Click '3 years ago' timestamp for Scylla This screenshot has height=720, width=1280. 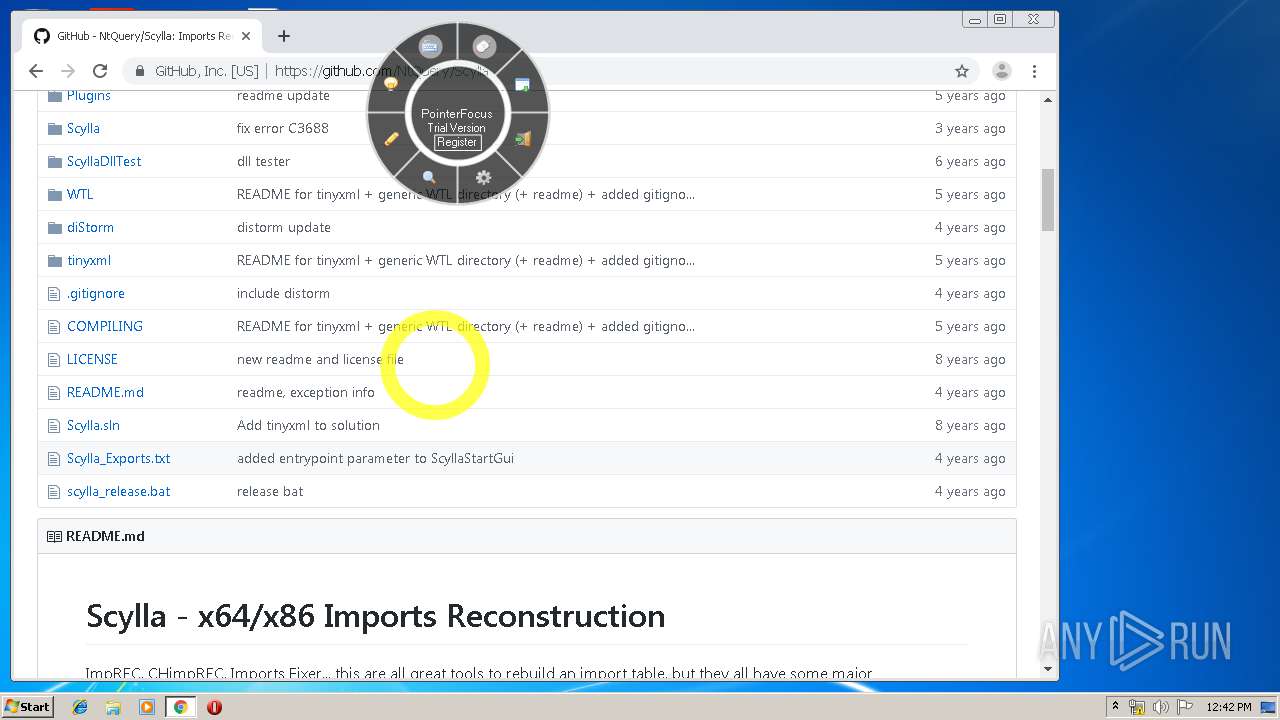(970, 128)
